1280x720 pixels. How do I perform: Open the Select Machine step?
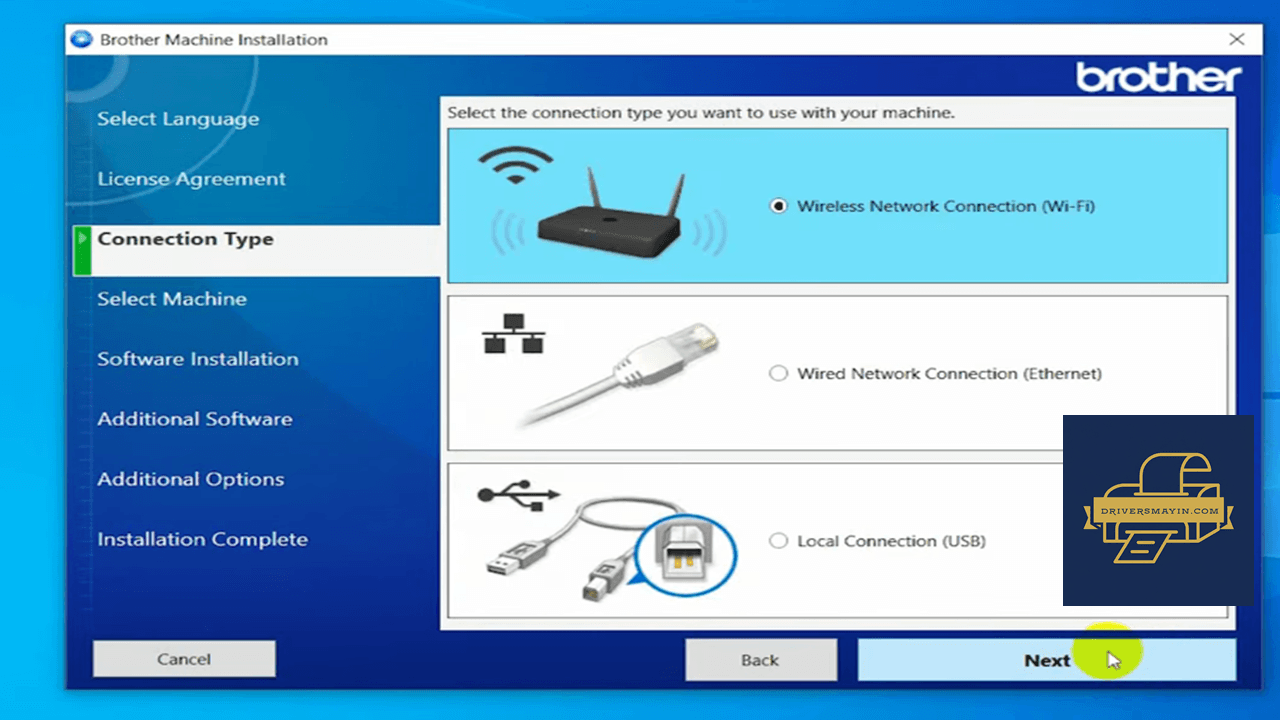click(x=172, y=299)
